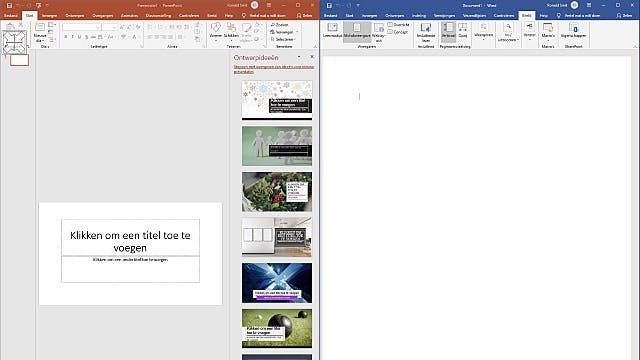Collapse the PowerPoint ribbon
The width and height of the screenshot is (640, 360).
[315, 47]
